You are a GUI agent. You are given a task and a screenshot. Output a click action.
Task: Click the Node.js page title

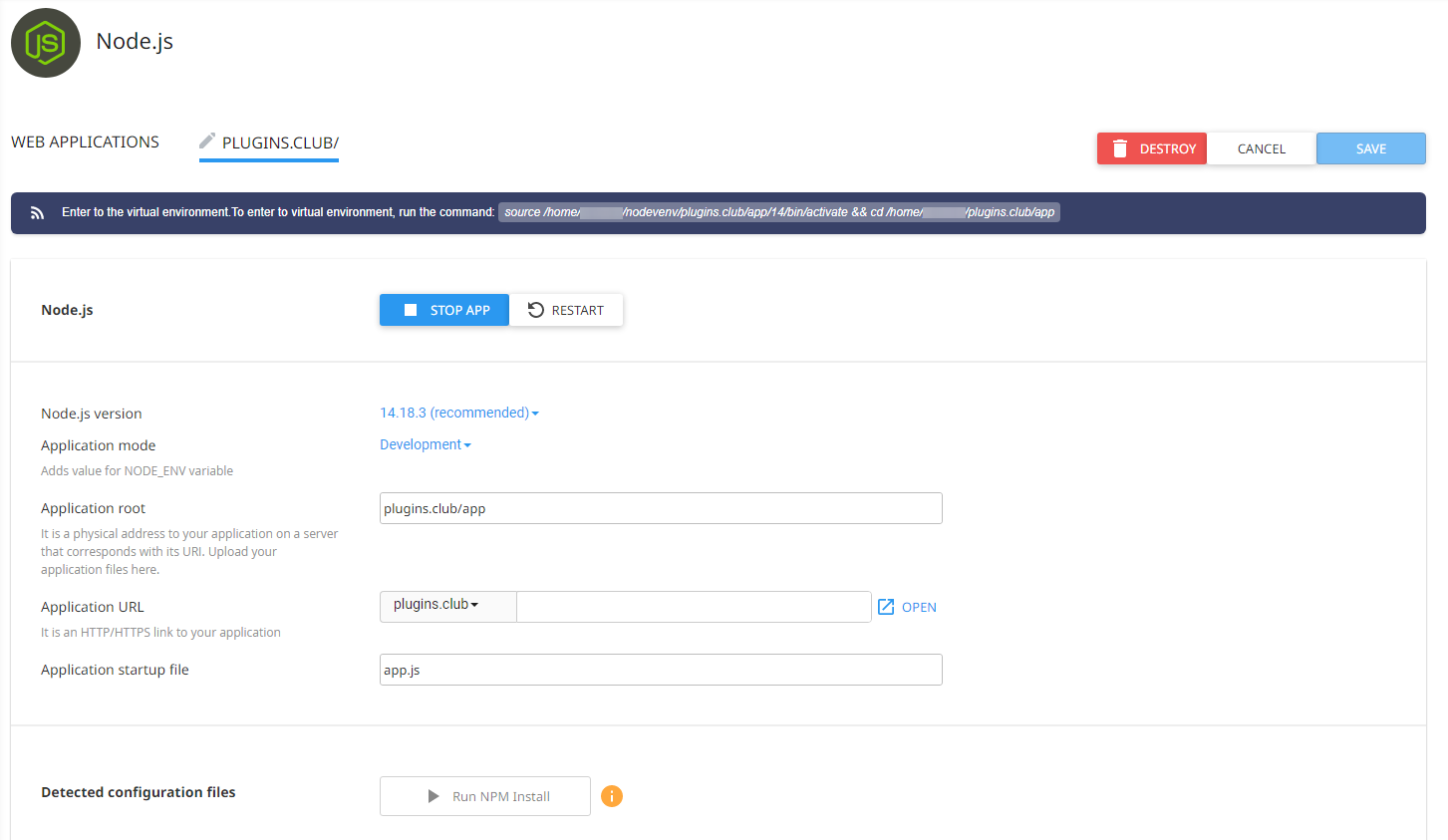[135, 41]
